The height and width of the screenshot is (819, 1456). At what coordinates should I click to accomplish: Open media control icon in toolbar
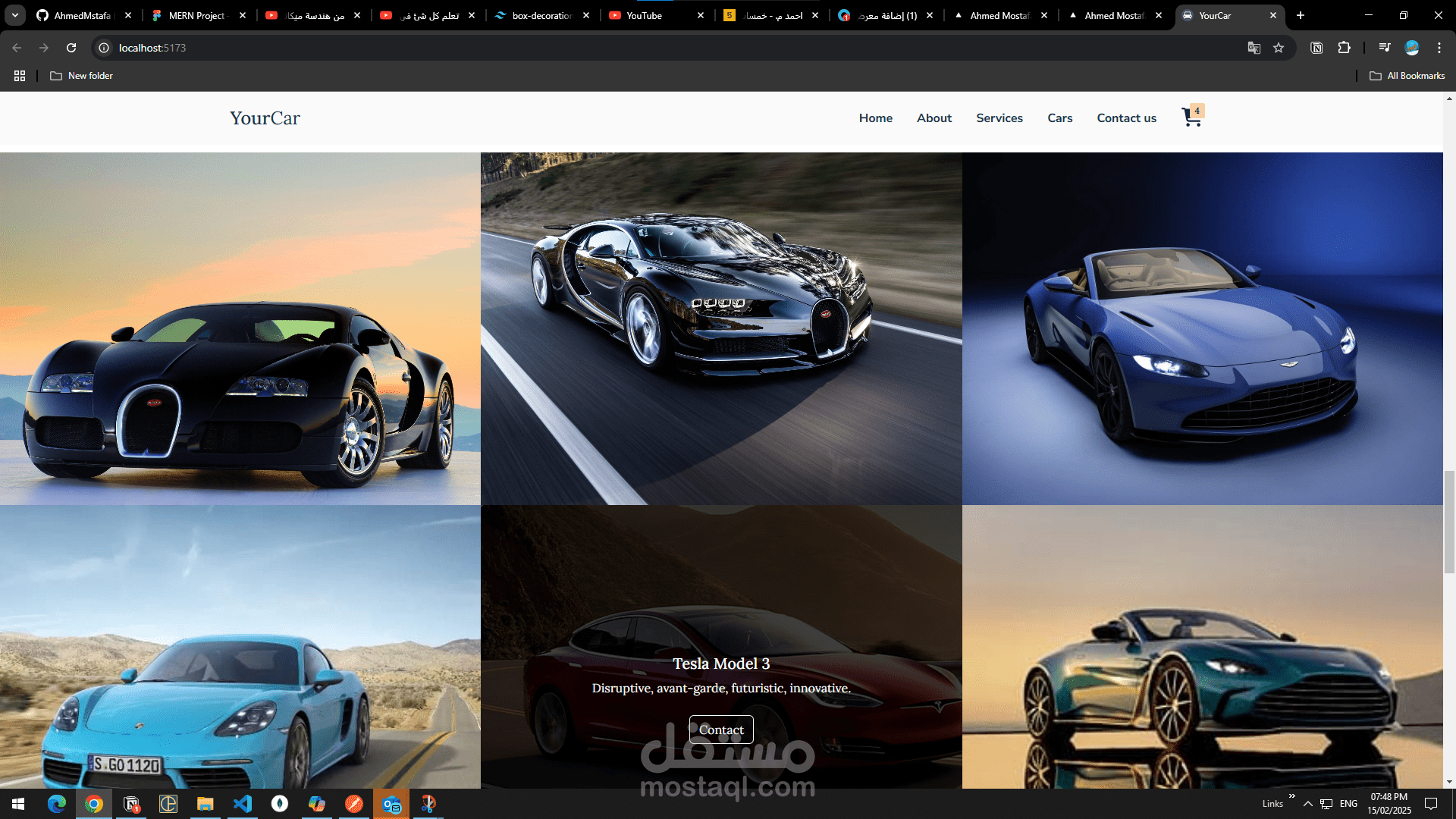pyautogui.click(x=1384, y=48)
